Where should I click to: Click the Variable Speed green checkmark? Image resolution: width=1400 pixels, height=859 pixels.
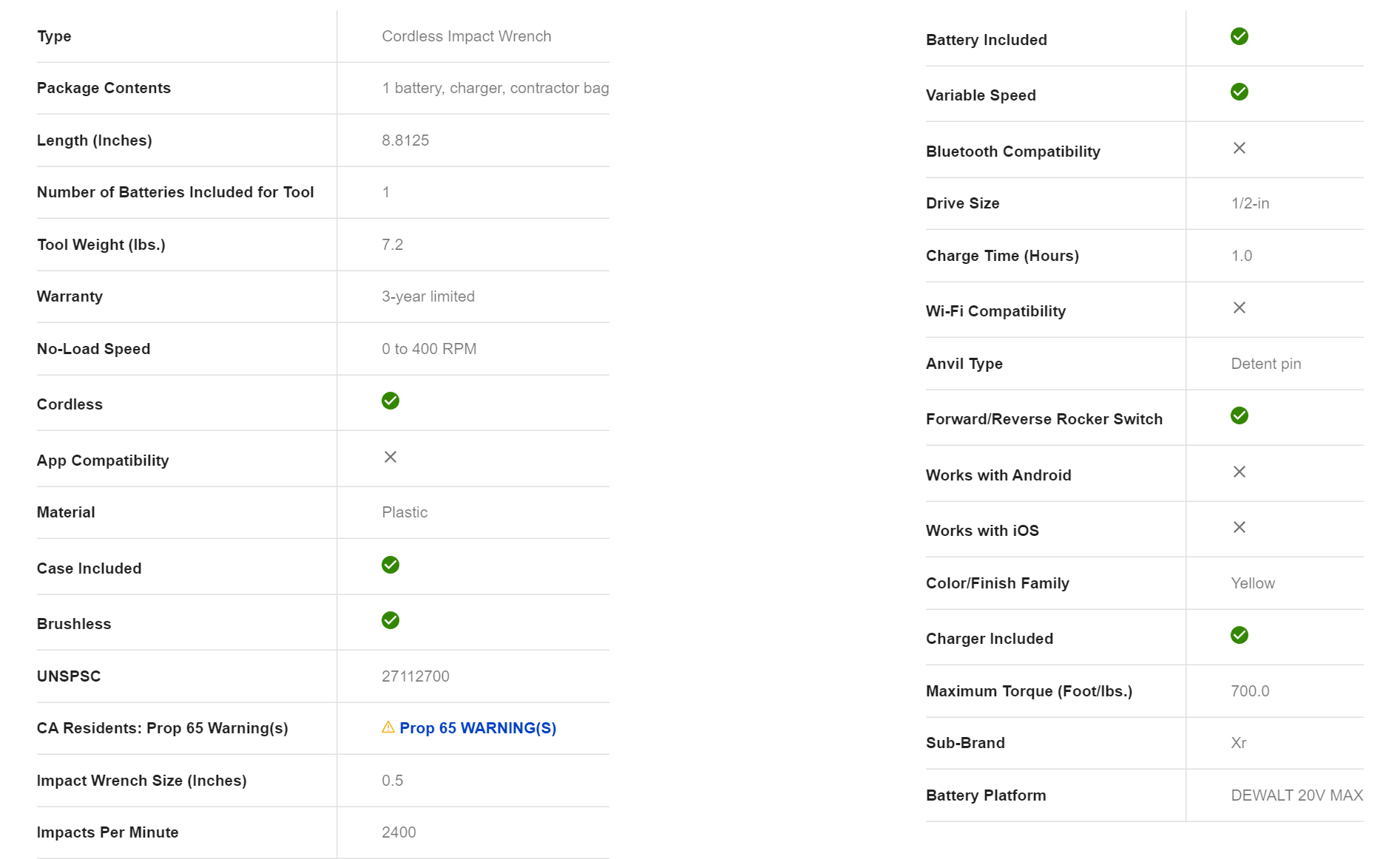[1240, 92]
